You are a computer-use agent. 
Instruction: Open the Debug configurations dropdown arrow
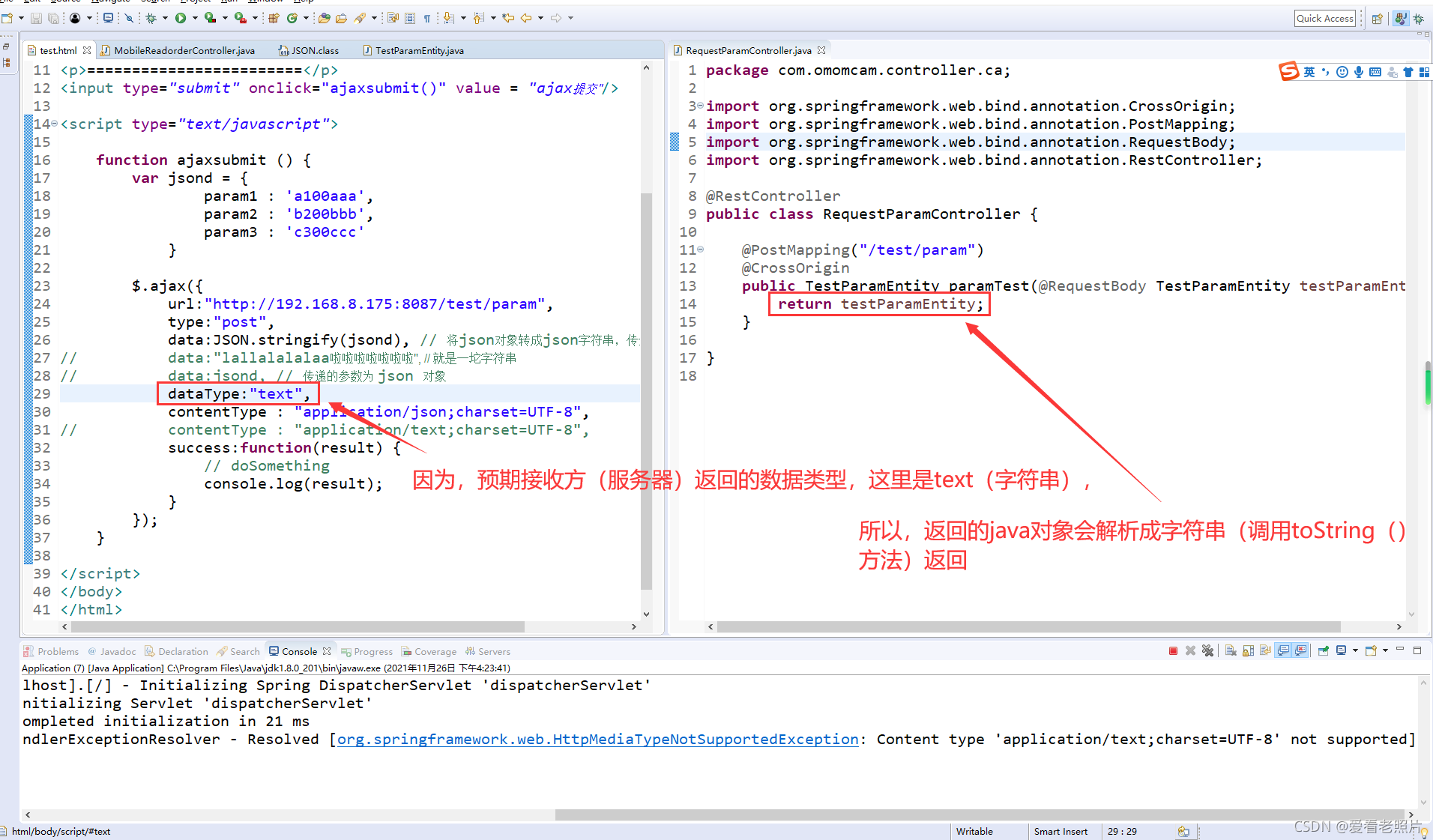coord(165,18)
